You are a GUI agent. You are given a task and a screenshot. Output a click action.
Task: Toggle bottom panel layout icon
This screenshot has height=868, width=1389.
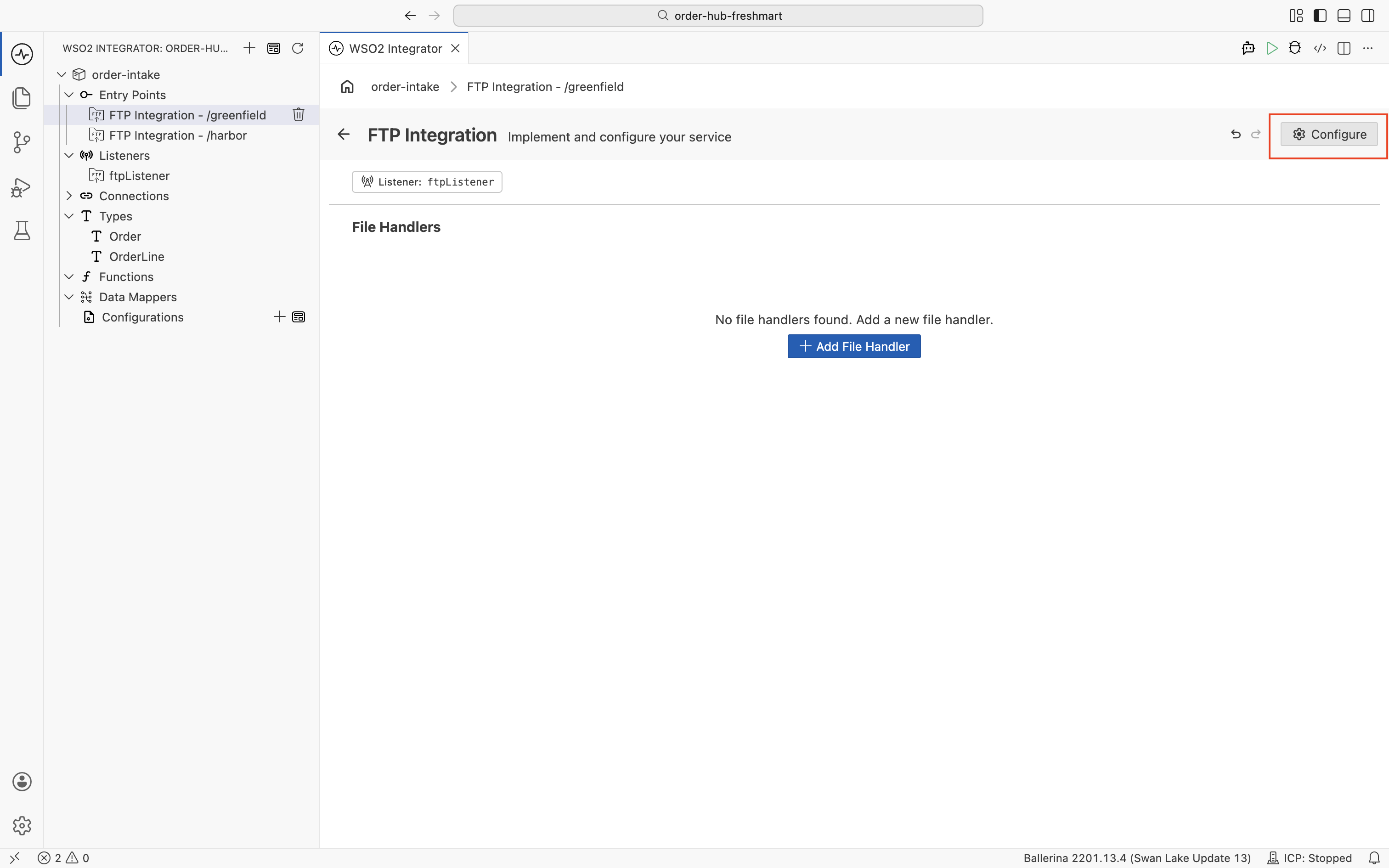(x=1344, y=16)
